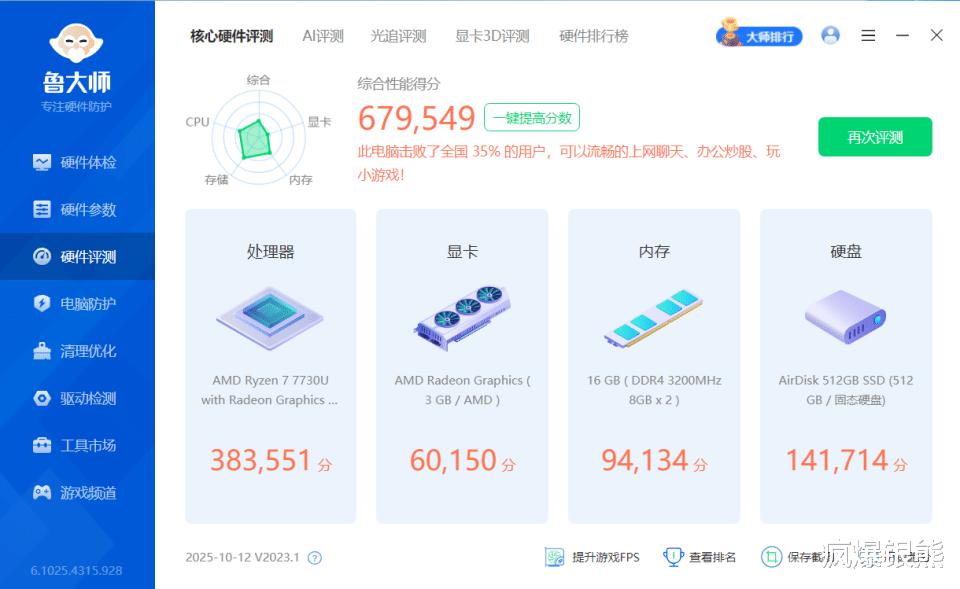
Task: Click the 内存 RAM stick image
Action: pyautogui.click(x=653, y=318)
